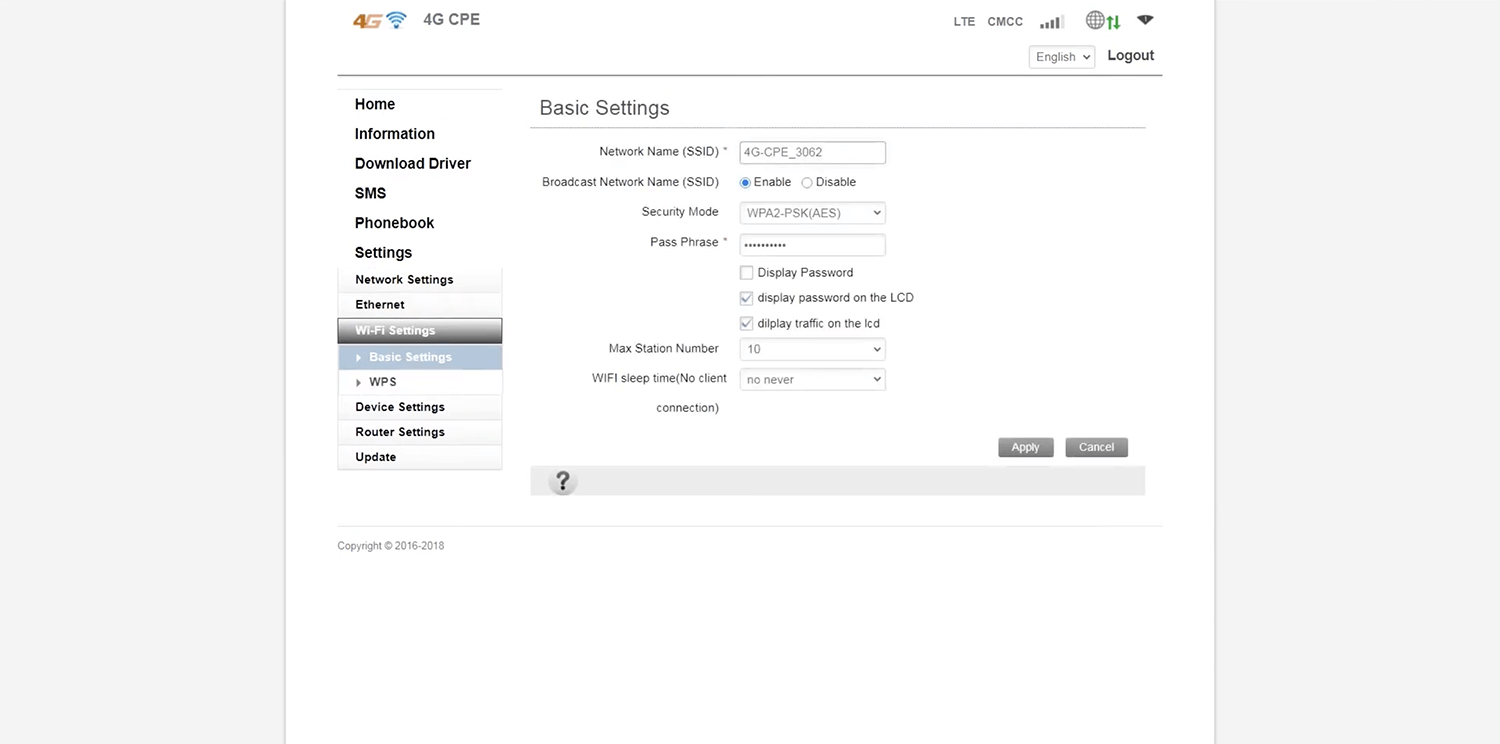
Task: Select Enable radio for SSID broadcast
Action: 745,183
